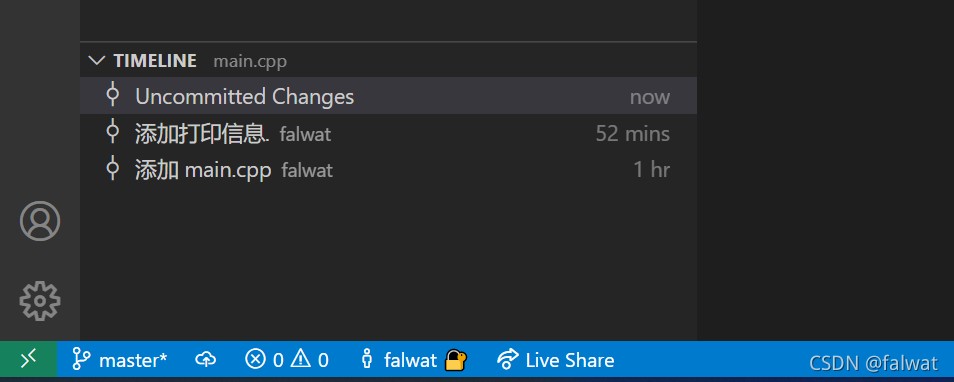Open problems via the error count icon
This screenshot has height=382, width=954.
click(x=256, y=360)
